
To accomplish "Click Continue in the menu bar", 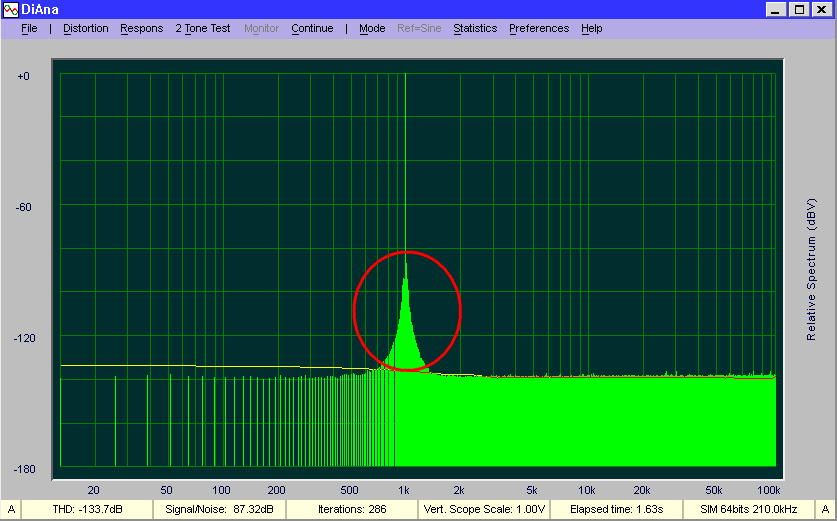I will [x=312, y=28].
